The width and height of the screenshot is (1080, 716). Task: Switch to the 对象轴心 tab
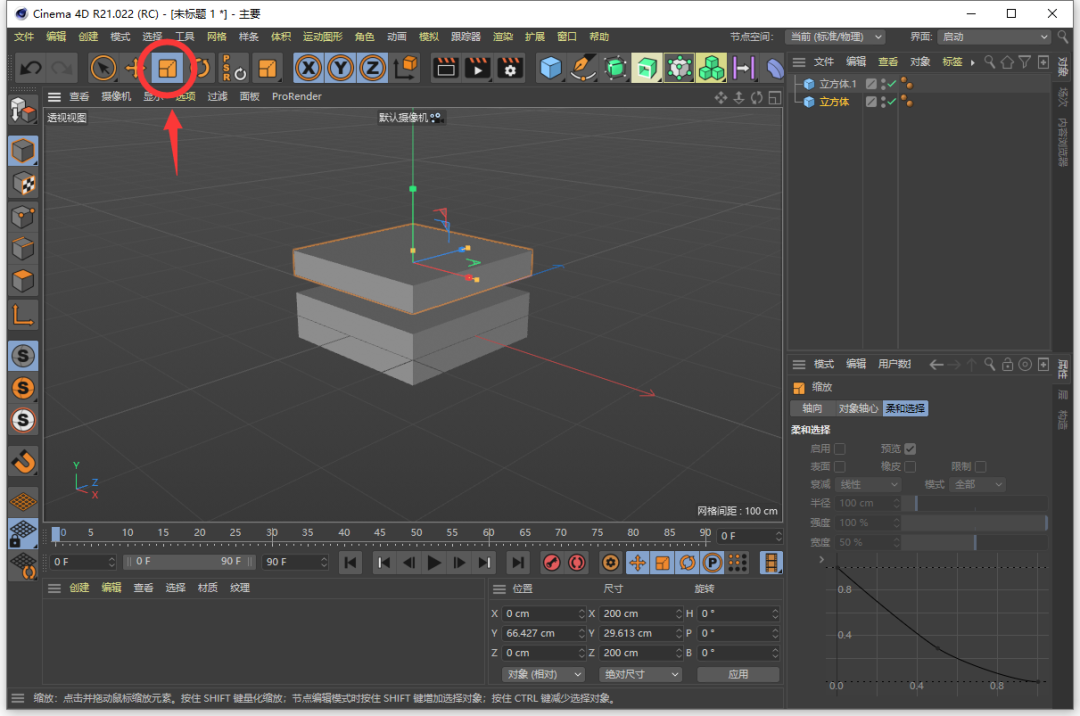click(x=858, y=408)
